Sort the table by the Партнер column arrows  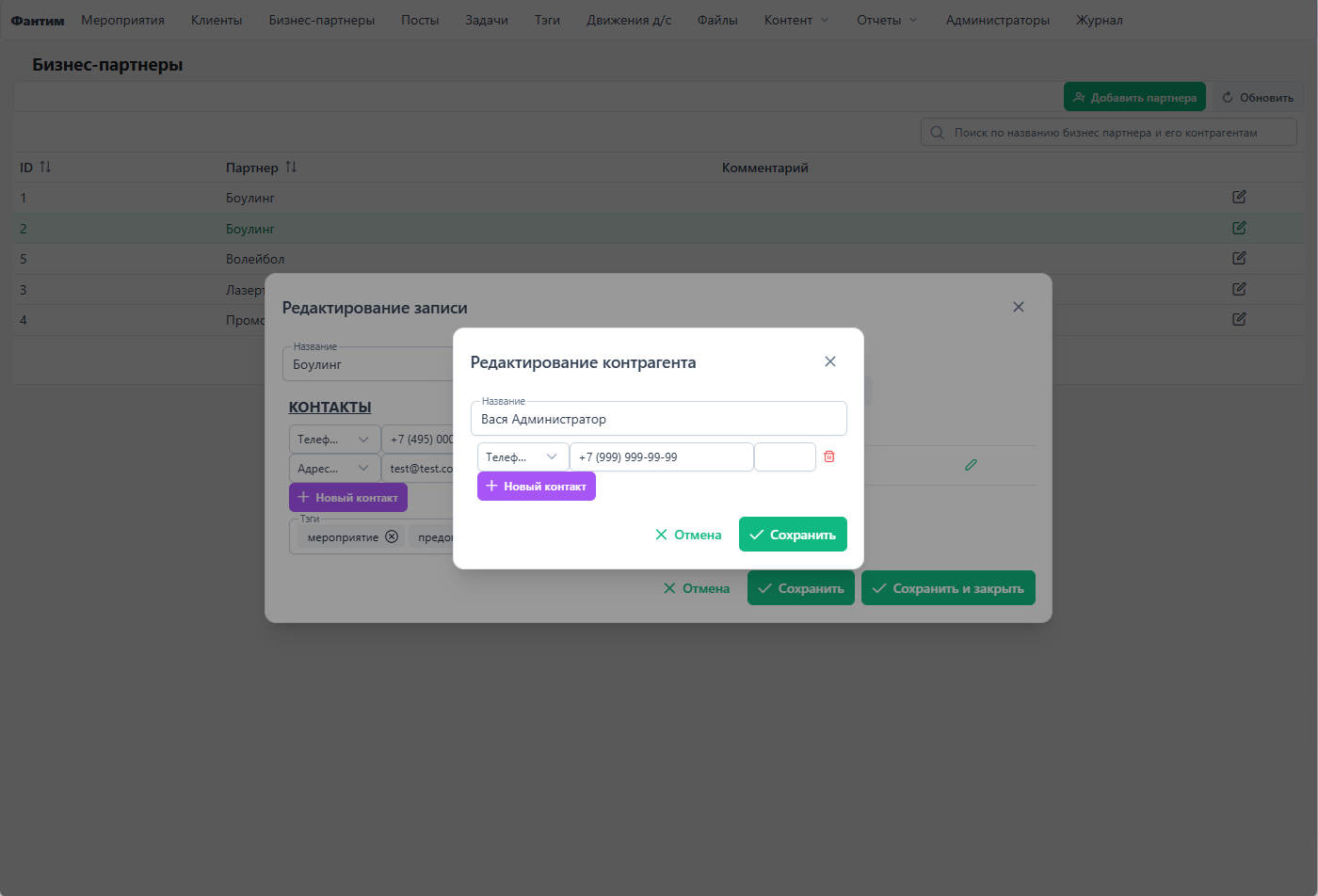point(290,167)
